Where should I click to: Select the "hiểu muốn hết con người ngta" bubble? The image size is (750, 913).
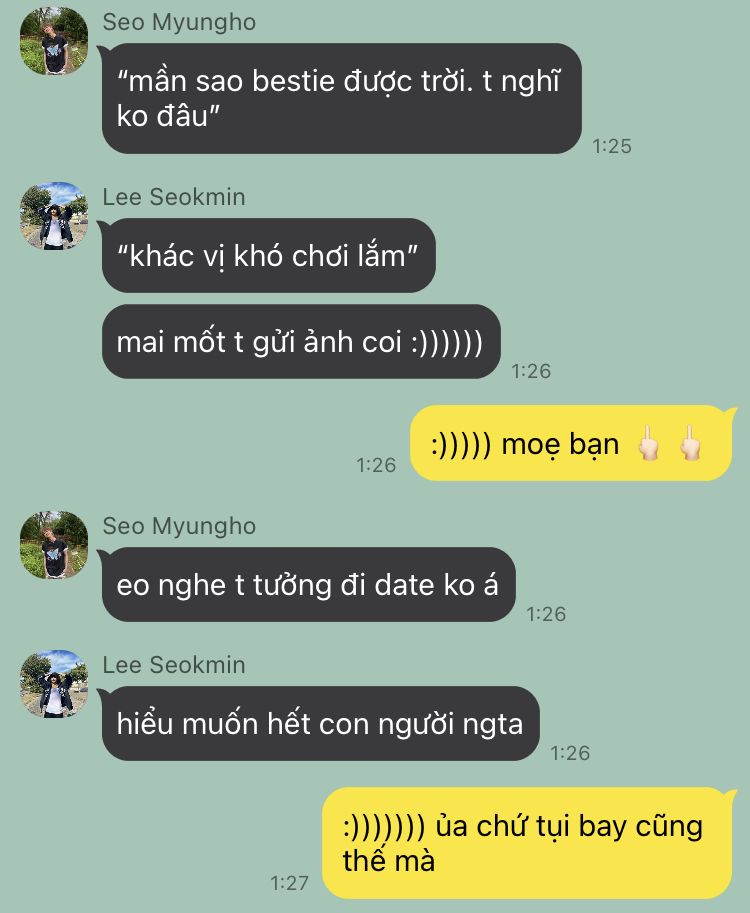[x=320, y=724]
